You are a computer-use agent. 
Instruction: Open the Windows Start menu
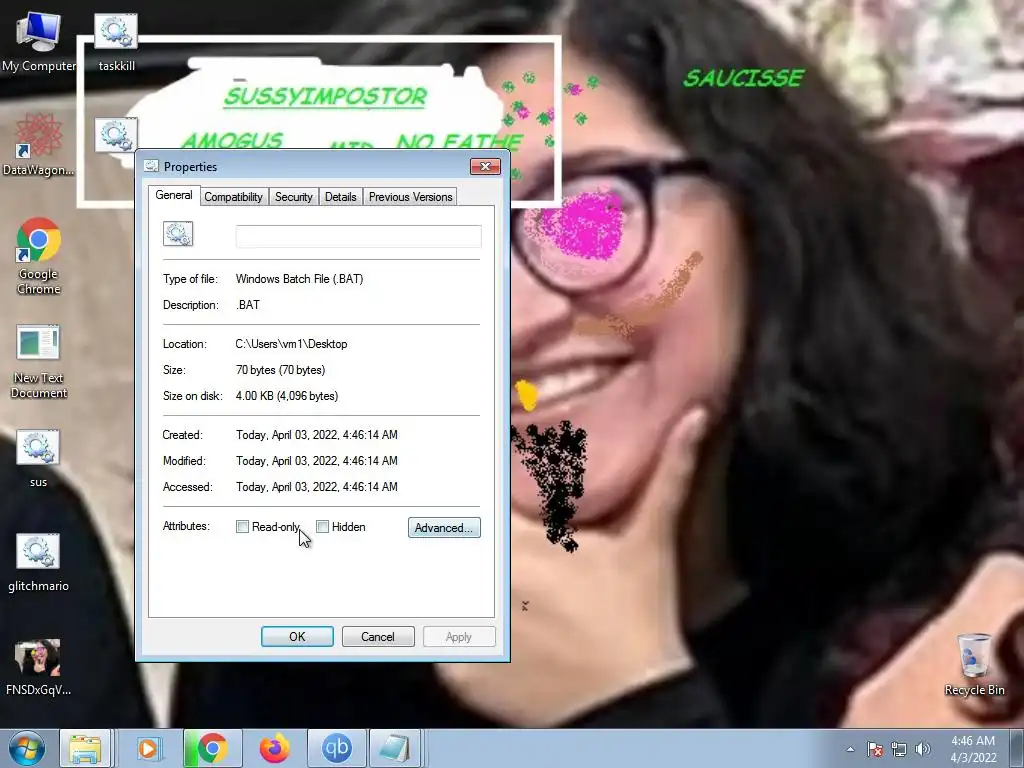[x=27, y=748]
